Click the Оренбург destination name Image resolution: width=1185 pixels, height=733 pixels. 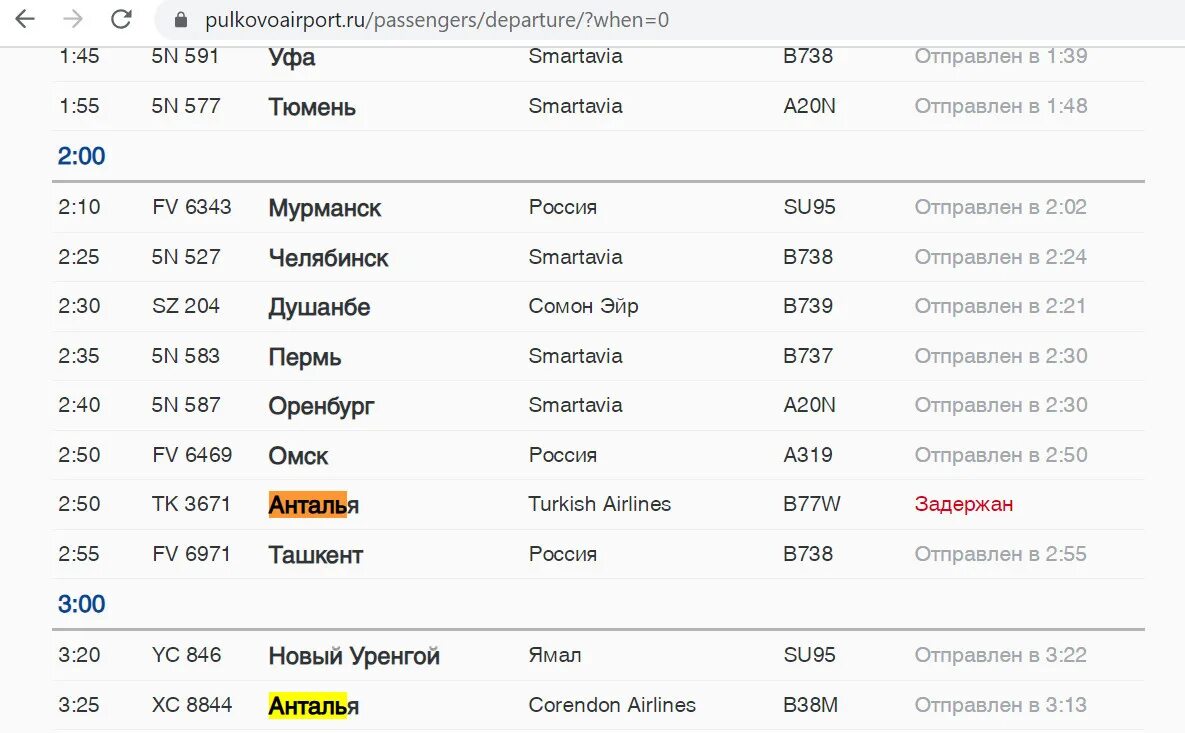pos(321,407)
